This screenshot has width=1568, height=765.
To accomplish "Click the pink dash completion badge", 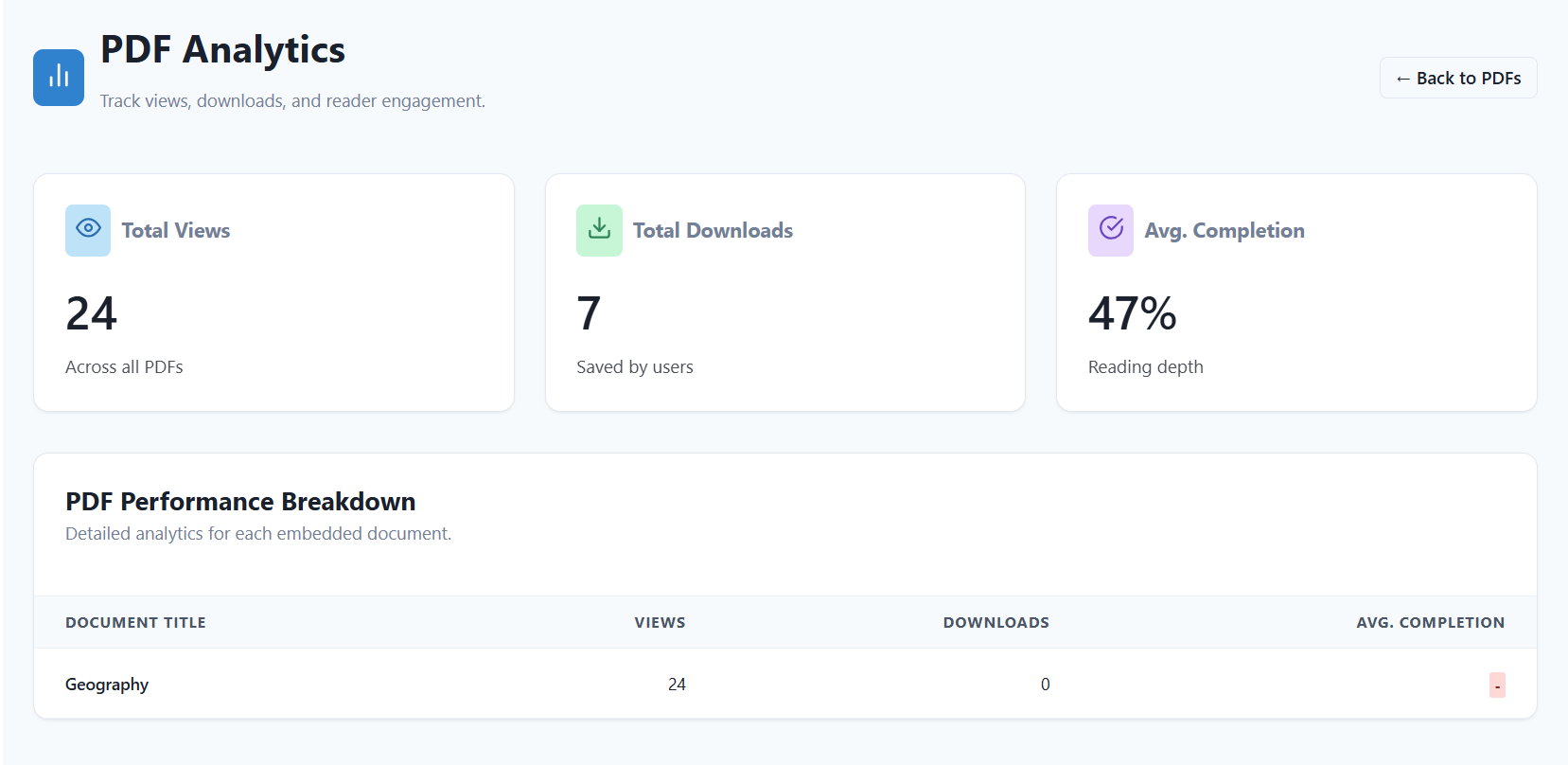I will point(1497,685).
